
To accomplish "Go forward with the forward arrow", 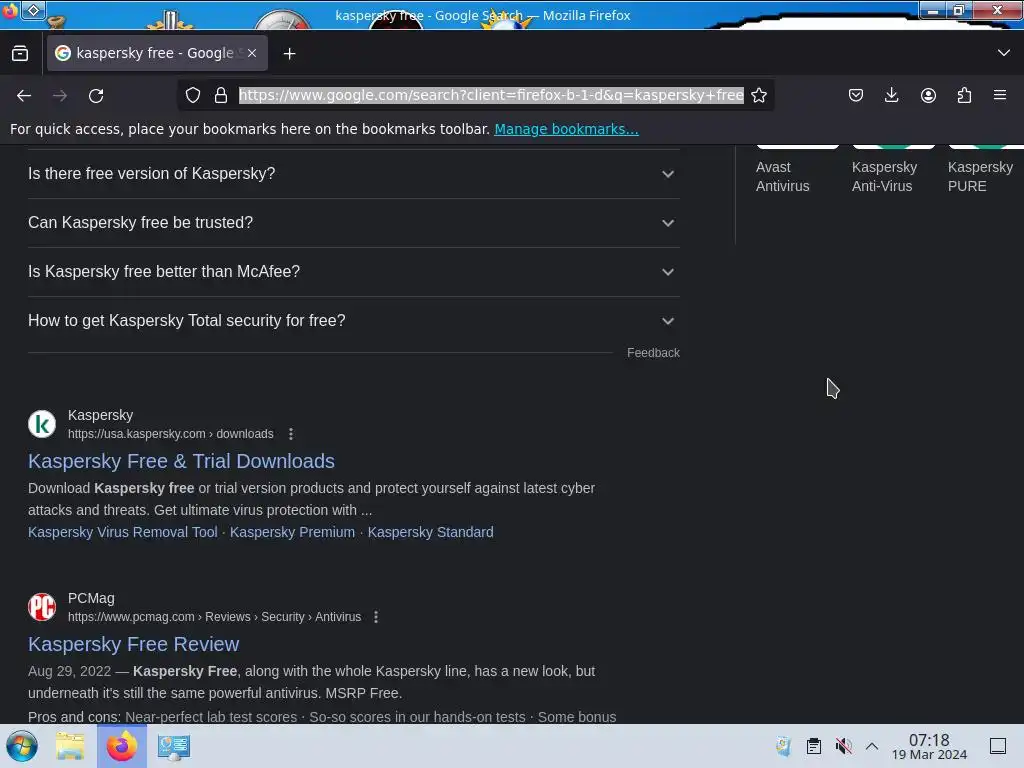I will click(x=60, y=96).
